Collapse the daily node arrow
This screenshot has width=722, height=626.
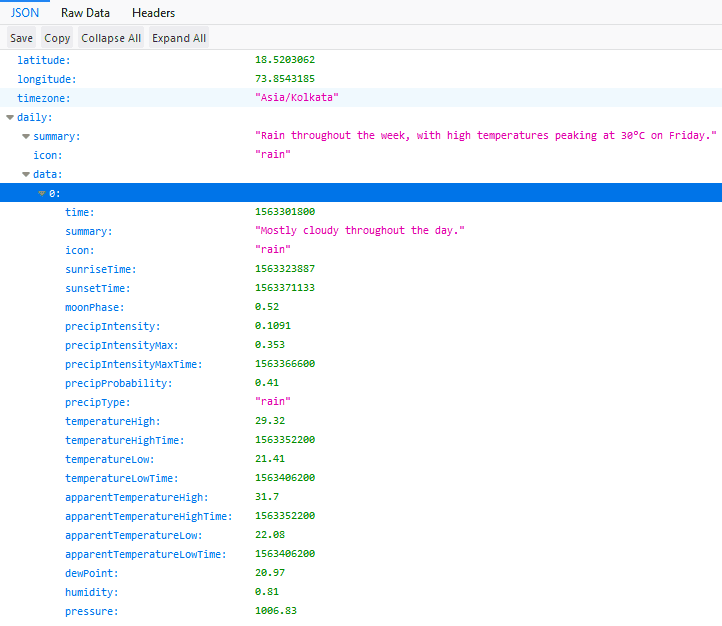click(10, 117)
